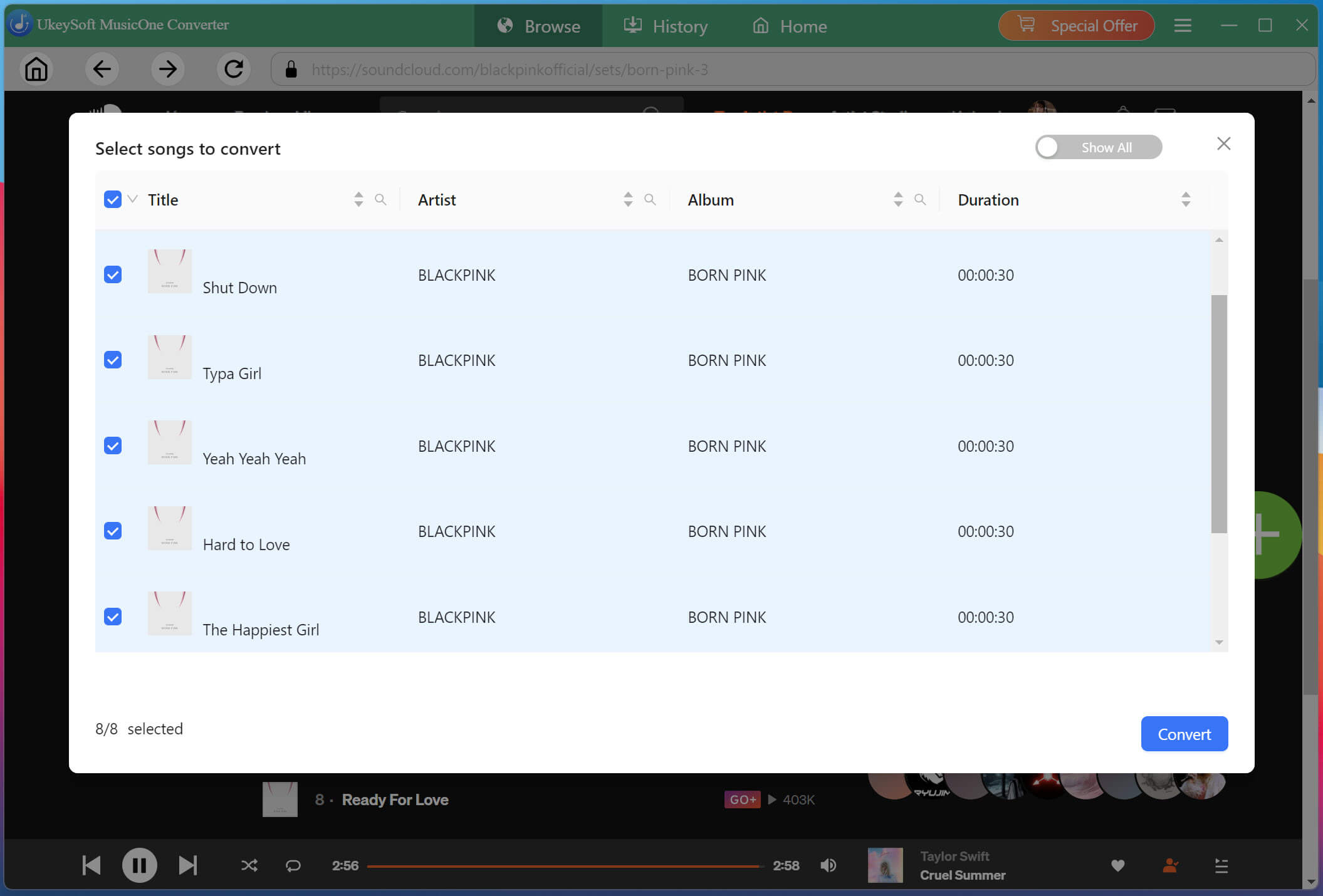Sort the list by Album arrows

point(898,200)
